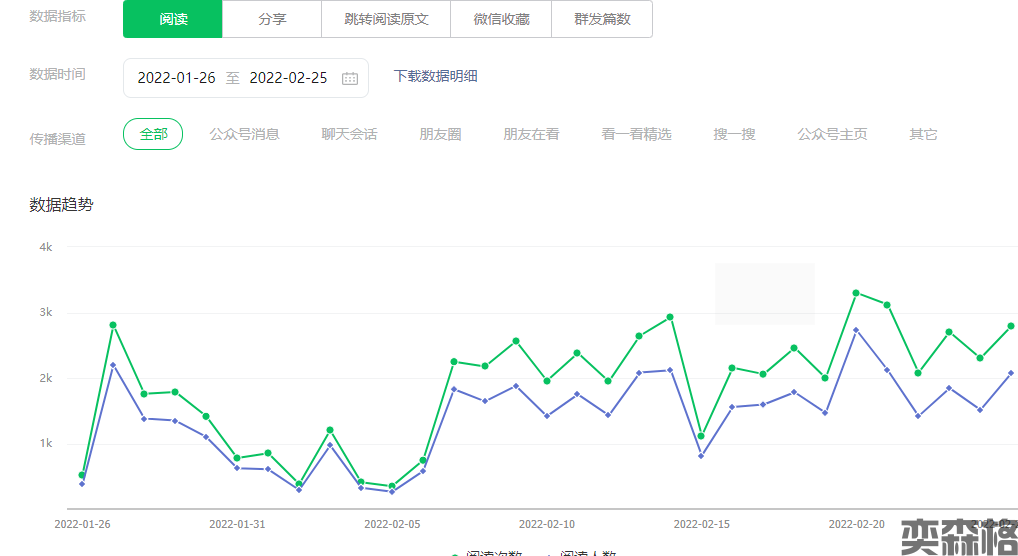Click the start date 2022-01-26 field
1018x556 pixels.
pos(176,78)
